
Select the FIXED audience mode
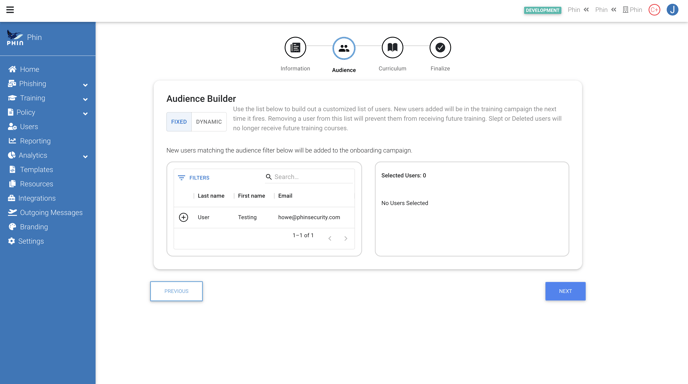pos(179,122)
